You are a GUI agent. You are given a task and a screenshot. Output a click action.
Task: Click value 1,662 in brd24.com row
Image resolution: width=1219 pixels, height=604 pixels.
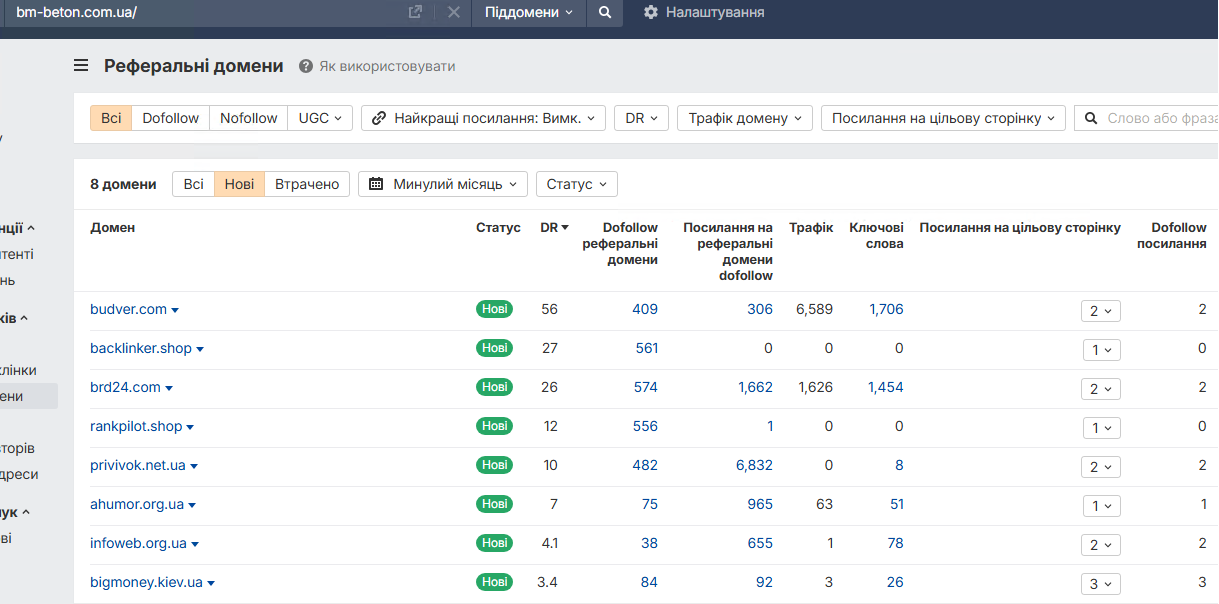pyautogui.click(x=755, y=387)
